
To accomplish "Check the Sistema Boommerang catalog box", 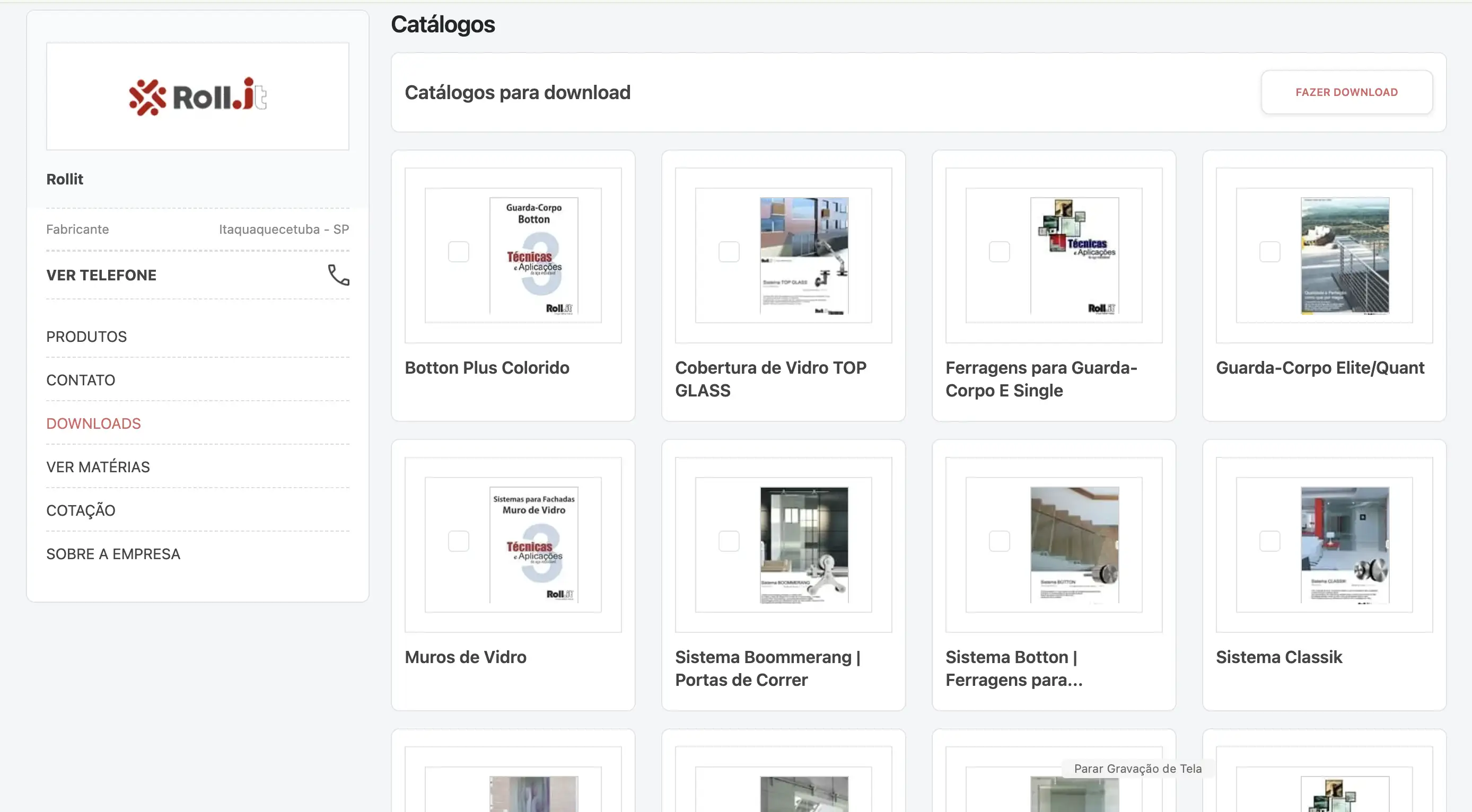I will 729,541.
